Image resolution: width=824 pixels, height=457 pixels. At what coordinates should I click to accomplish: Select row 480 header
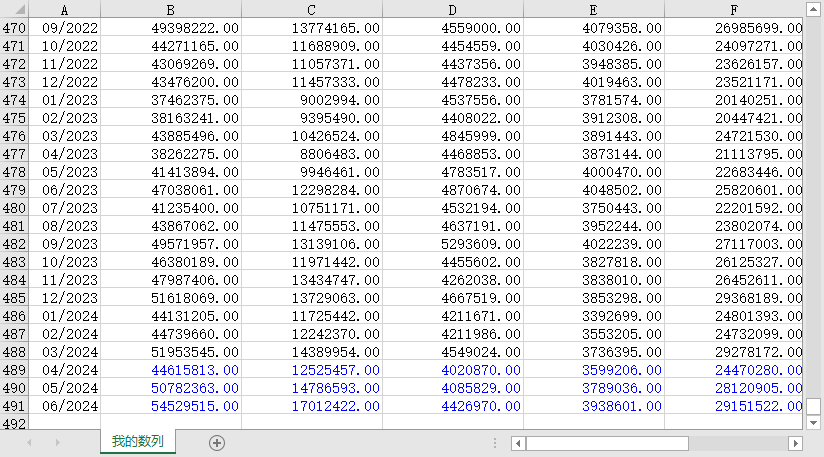pos(14,208)
